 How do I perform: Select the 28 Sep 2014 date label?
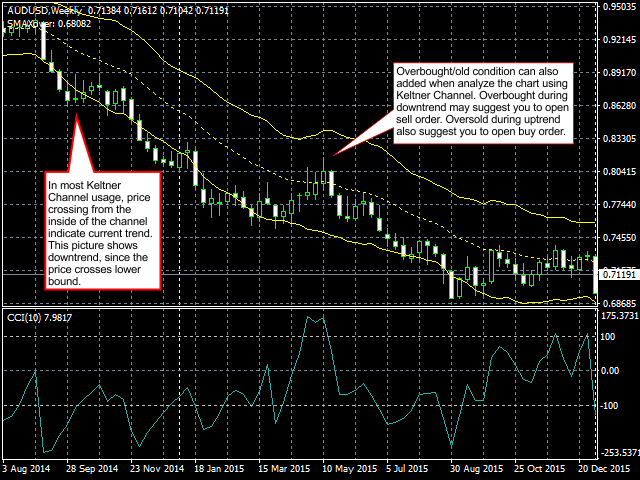pos(92,469)
